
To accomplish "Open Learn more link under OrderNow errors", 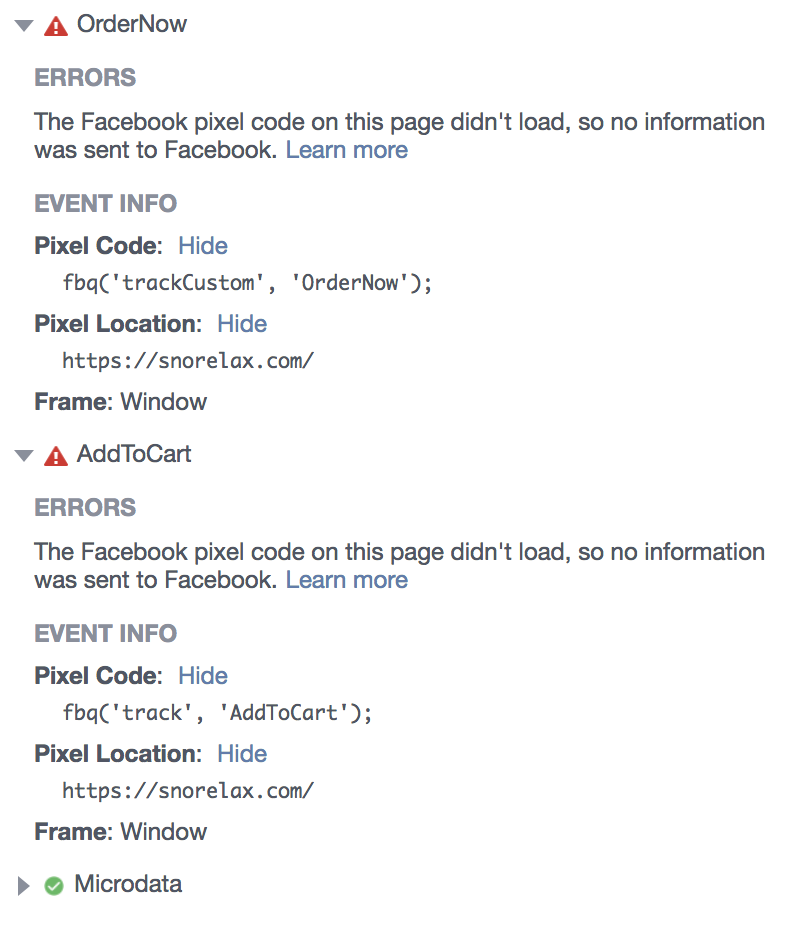I will coord(346,150).
